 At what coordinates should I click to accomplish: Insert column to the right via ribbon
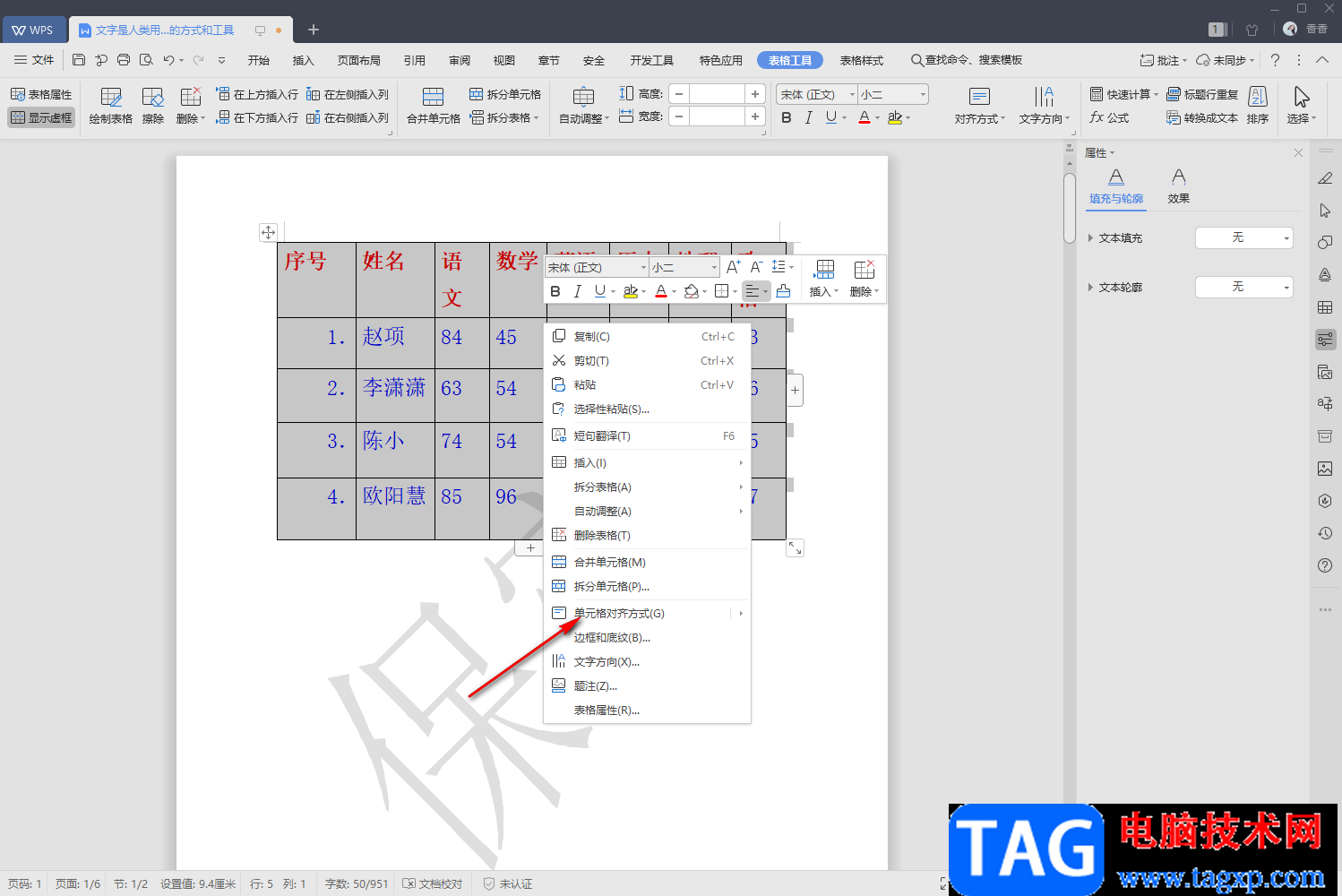tap(348, 117)
